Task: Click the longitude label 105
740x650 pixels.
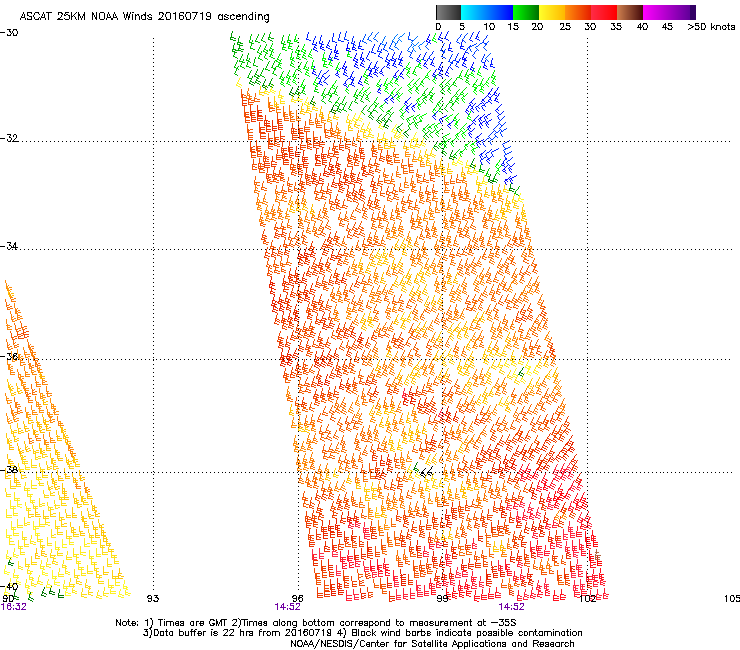Action: click(x=732, y=599)
